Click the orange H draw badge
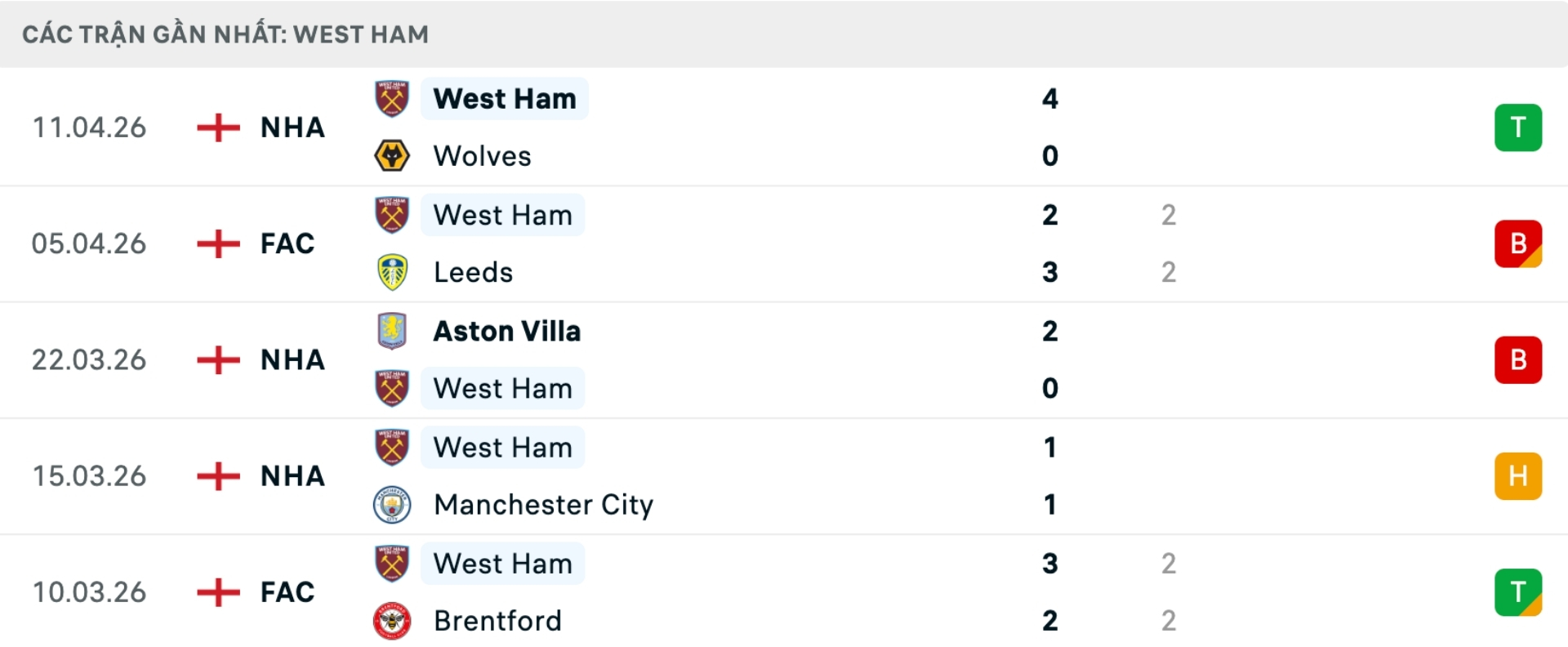Screen dimensions: 1568x647 tap(1517, 476)
